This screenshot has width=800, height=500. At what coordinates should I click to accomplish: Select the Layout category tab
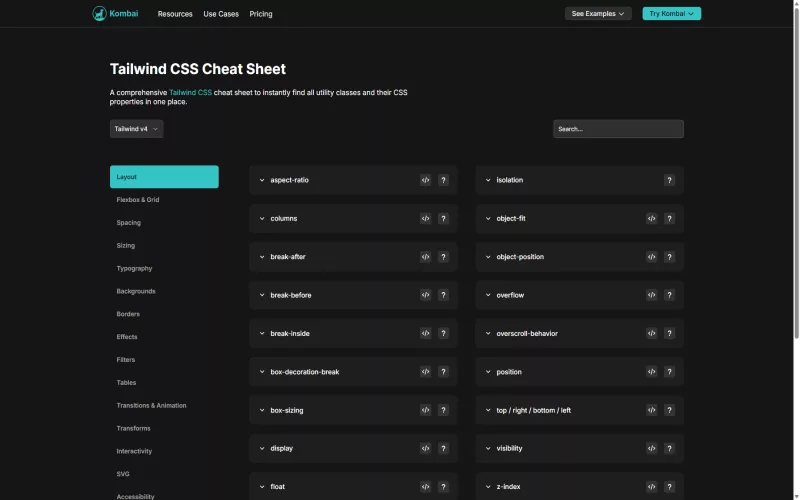tap(164, 177)
